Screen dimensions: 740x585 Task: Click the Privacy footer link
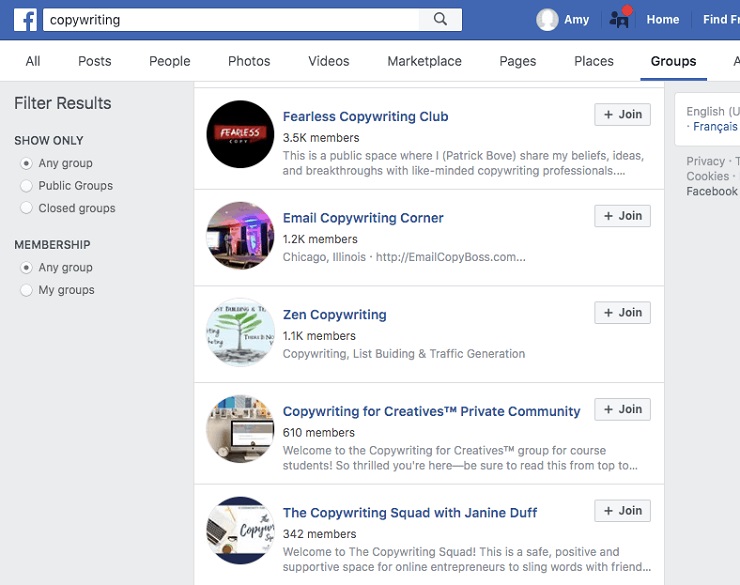click(x=705, y=161)
